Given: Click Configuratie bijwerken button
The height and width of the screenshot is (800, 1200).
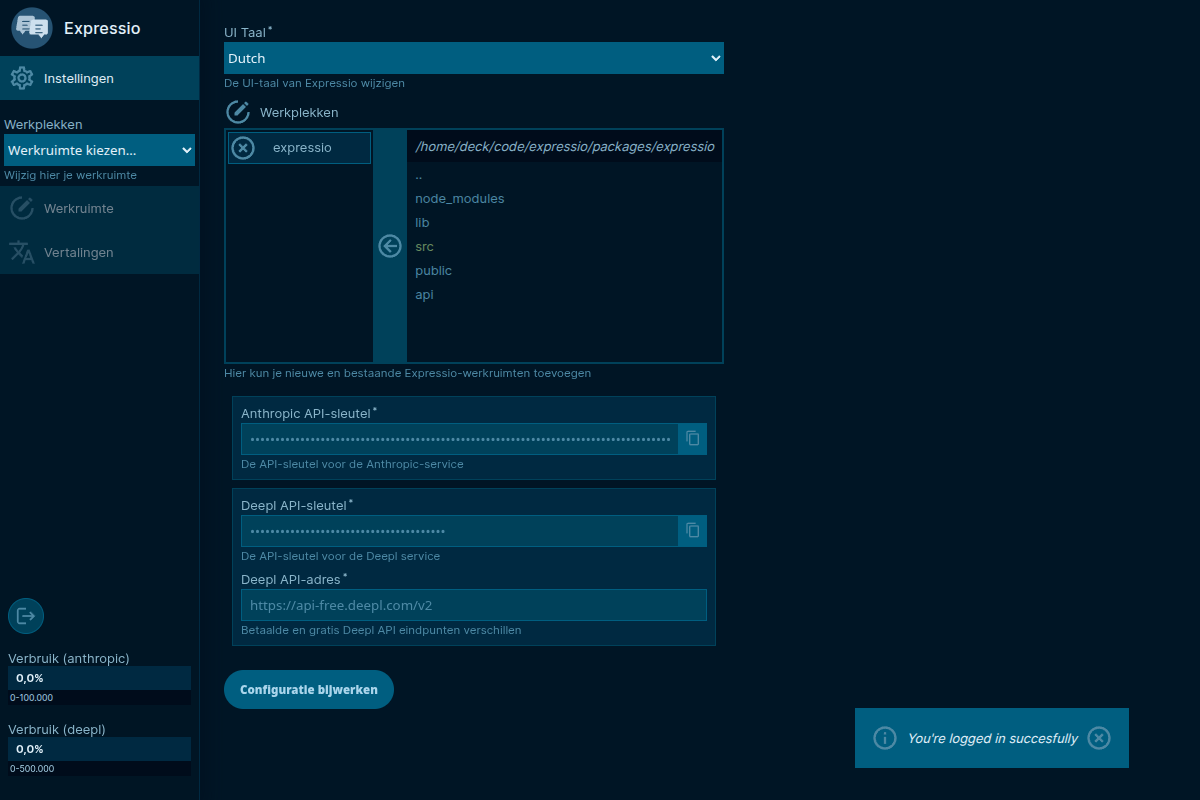Looking at the screenshot, I should pyautogui.click(x=309, y=690).
